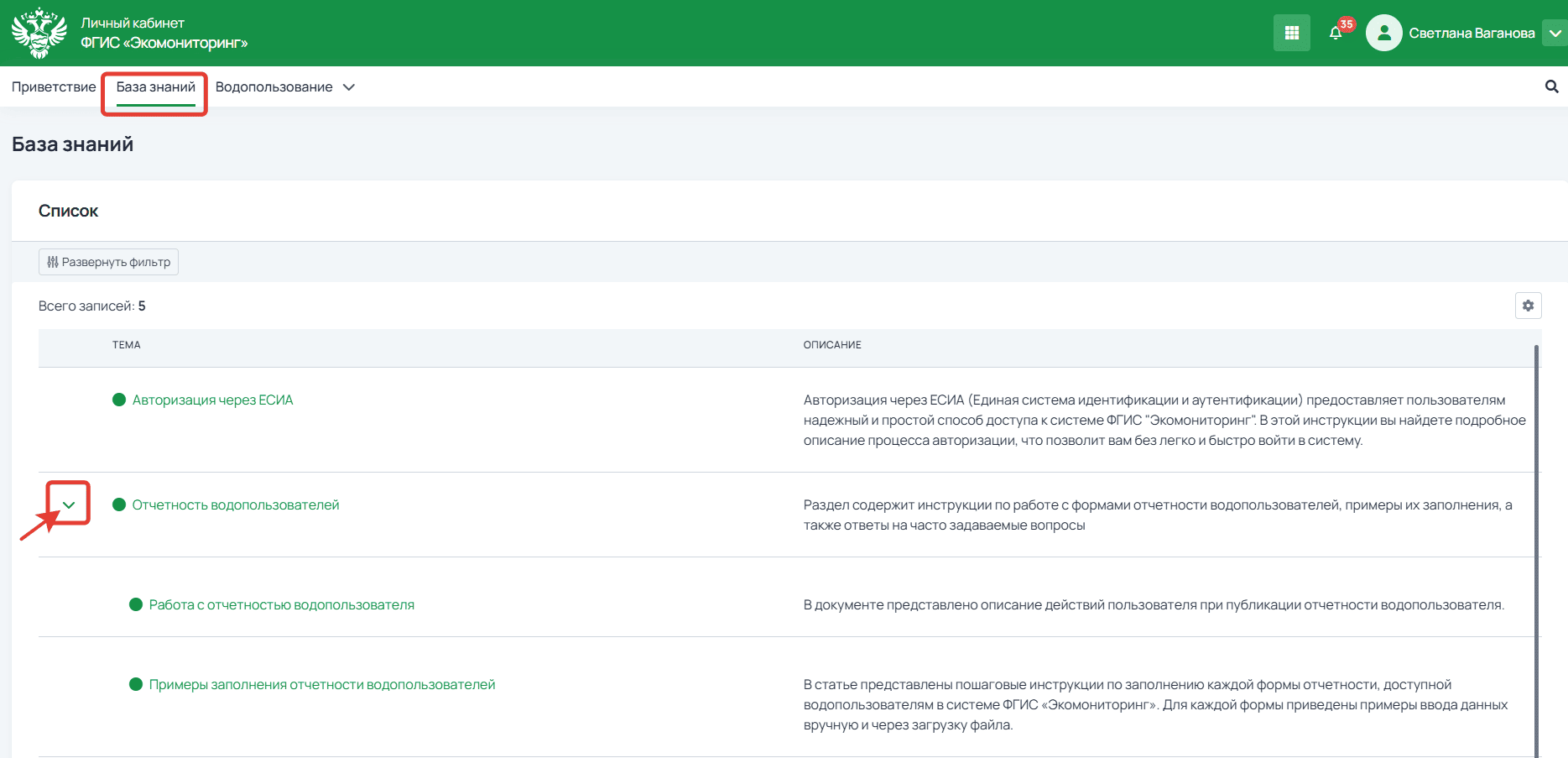Click the user name Светлана Ваганова
Screen dimensions: 1568x758
point(1472,34)
